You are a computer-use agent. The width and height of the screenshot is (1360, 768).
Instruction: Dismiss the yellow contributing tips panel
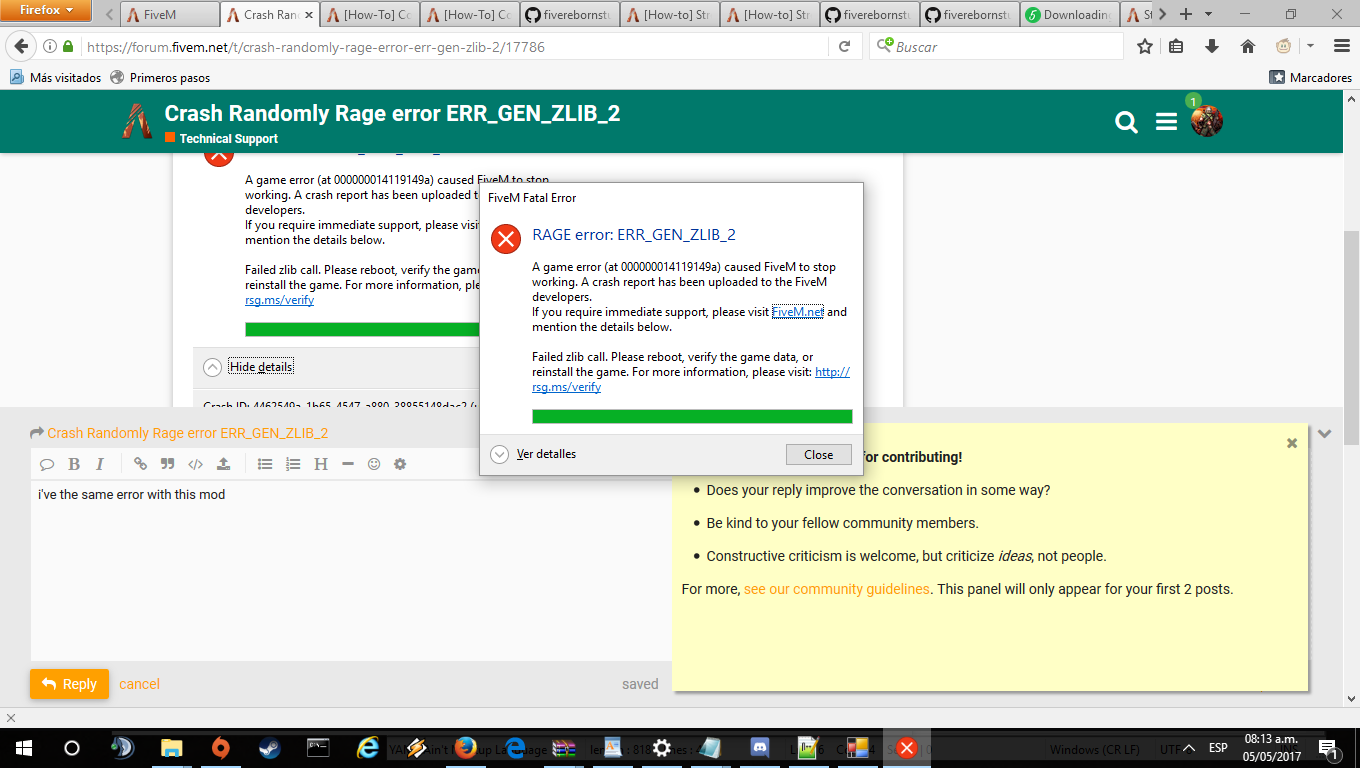(x=1292, y=443)
